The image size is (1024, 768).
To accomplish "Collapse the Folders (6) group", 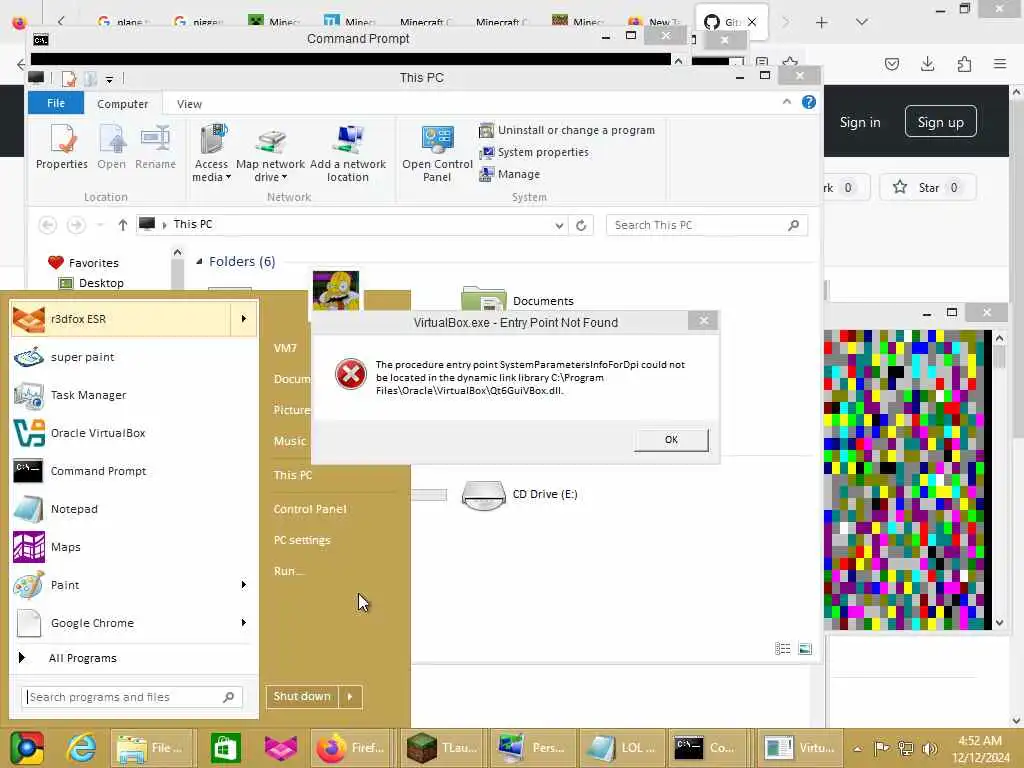I will tap(199, 262).
